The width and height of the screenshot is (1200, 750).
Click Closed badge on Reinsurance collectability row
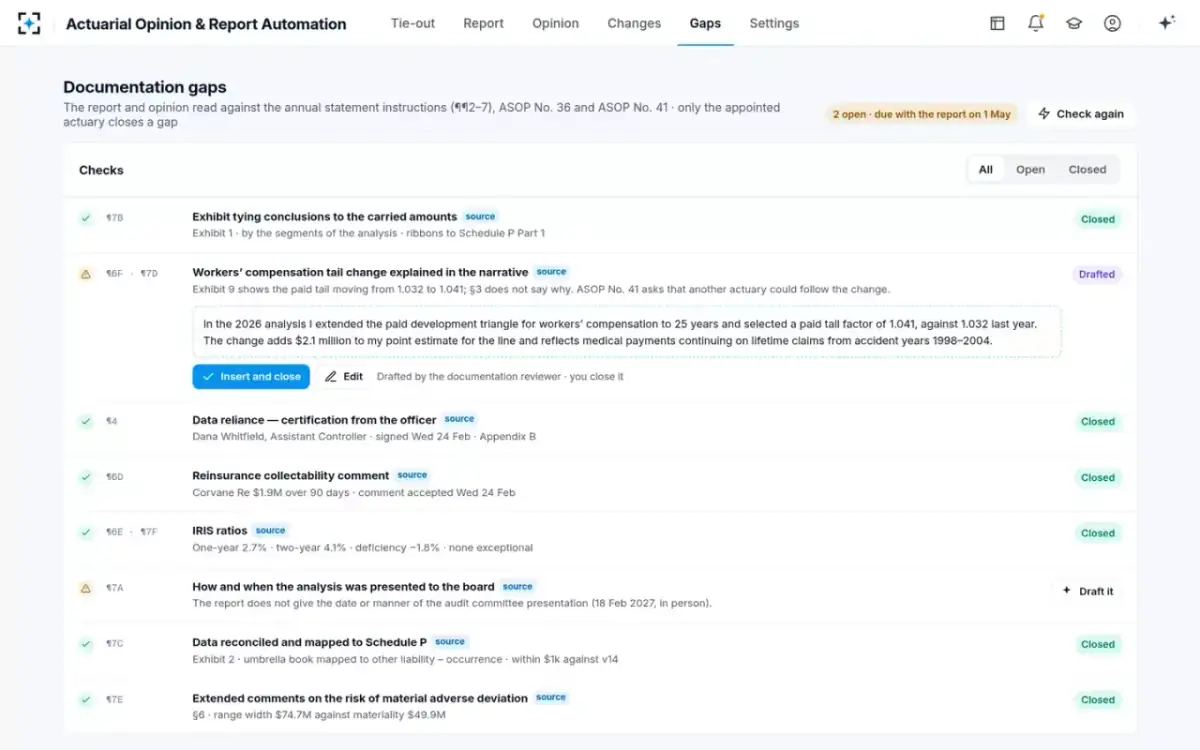coord(1098,478)
